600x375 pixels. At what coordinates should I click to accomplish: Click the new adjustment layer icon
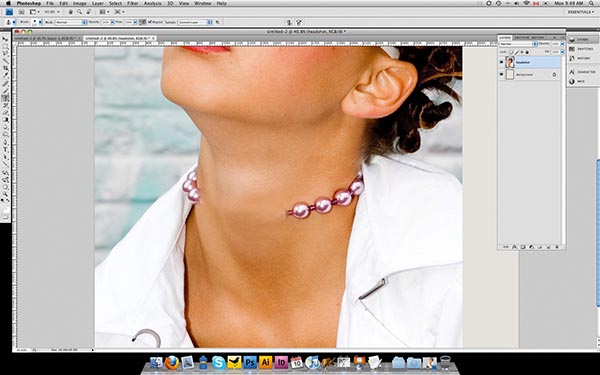[x=531, y=247]
